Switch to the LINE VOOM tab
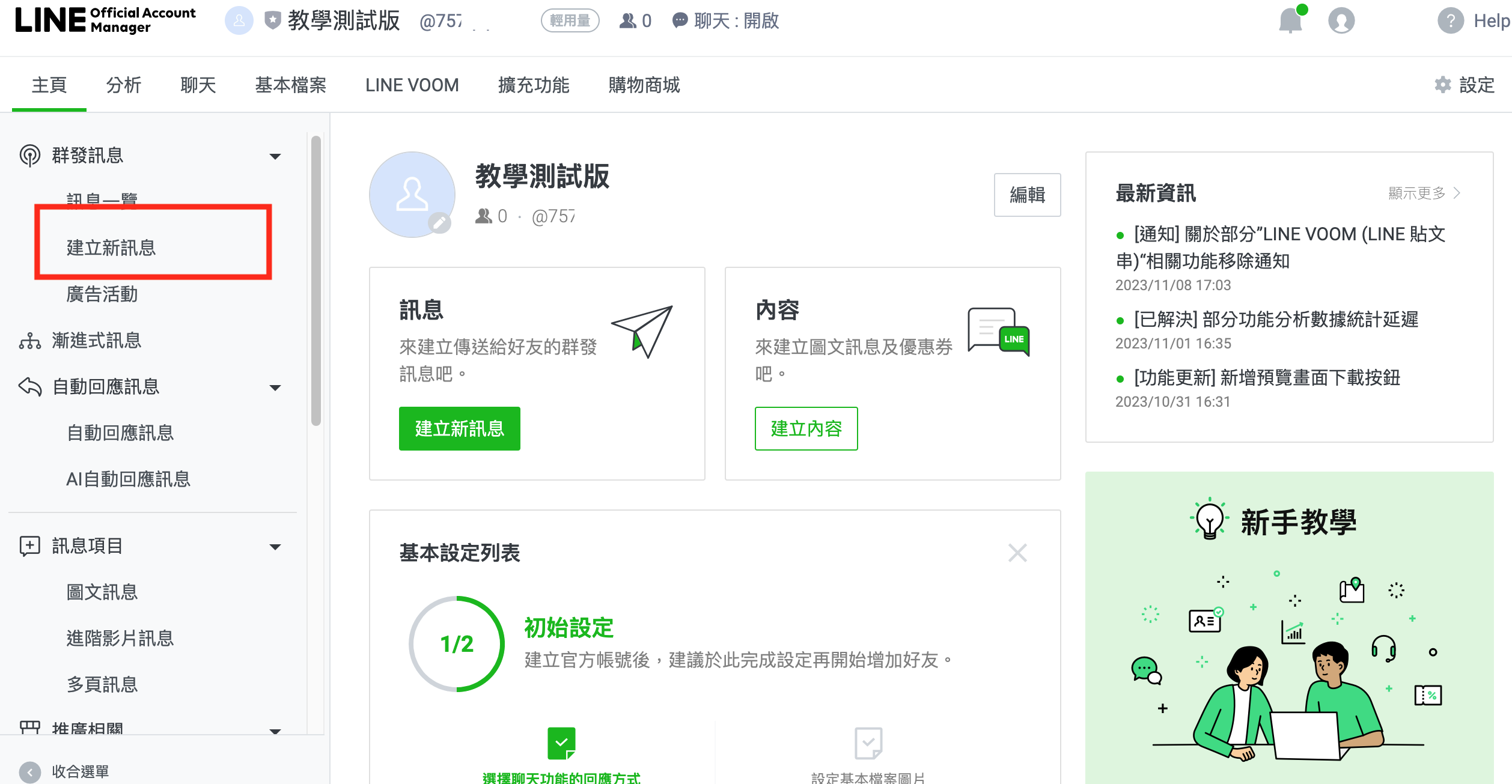Viewport: 1512px width, 784px height. [412, 85]
